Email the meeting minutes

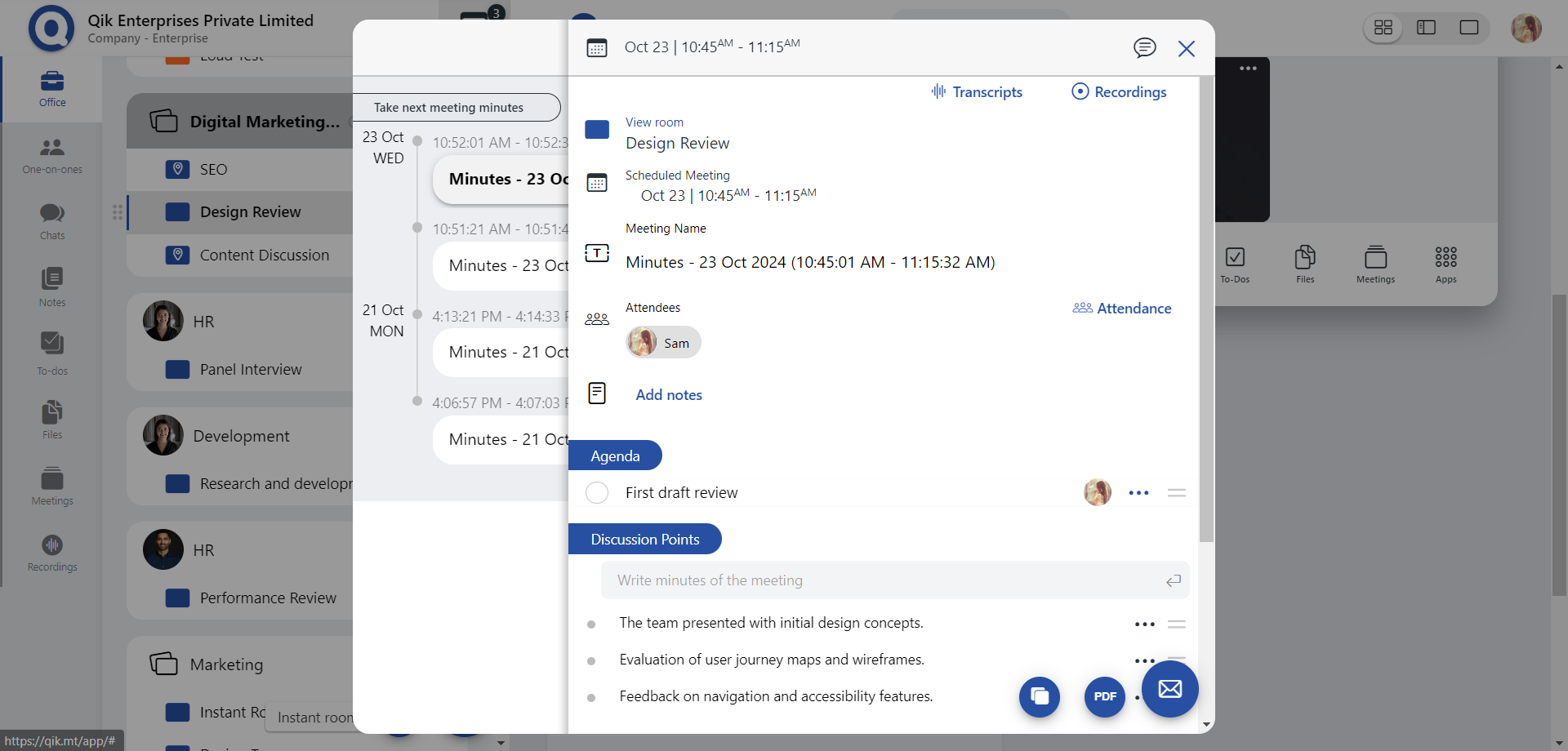coord(1170,689)
